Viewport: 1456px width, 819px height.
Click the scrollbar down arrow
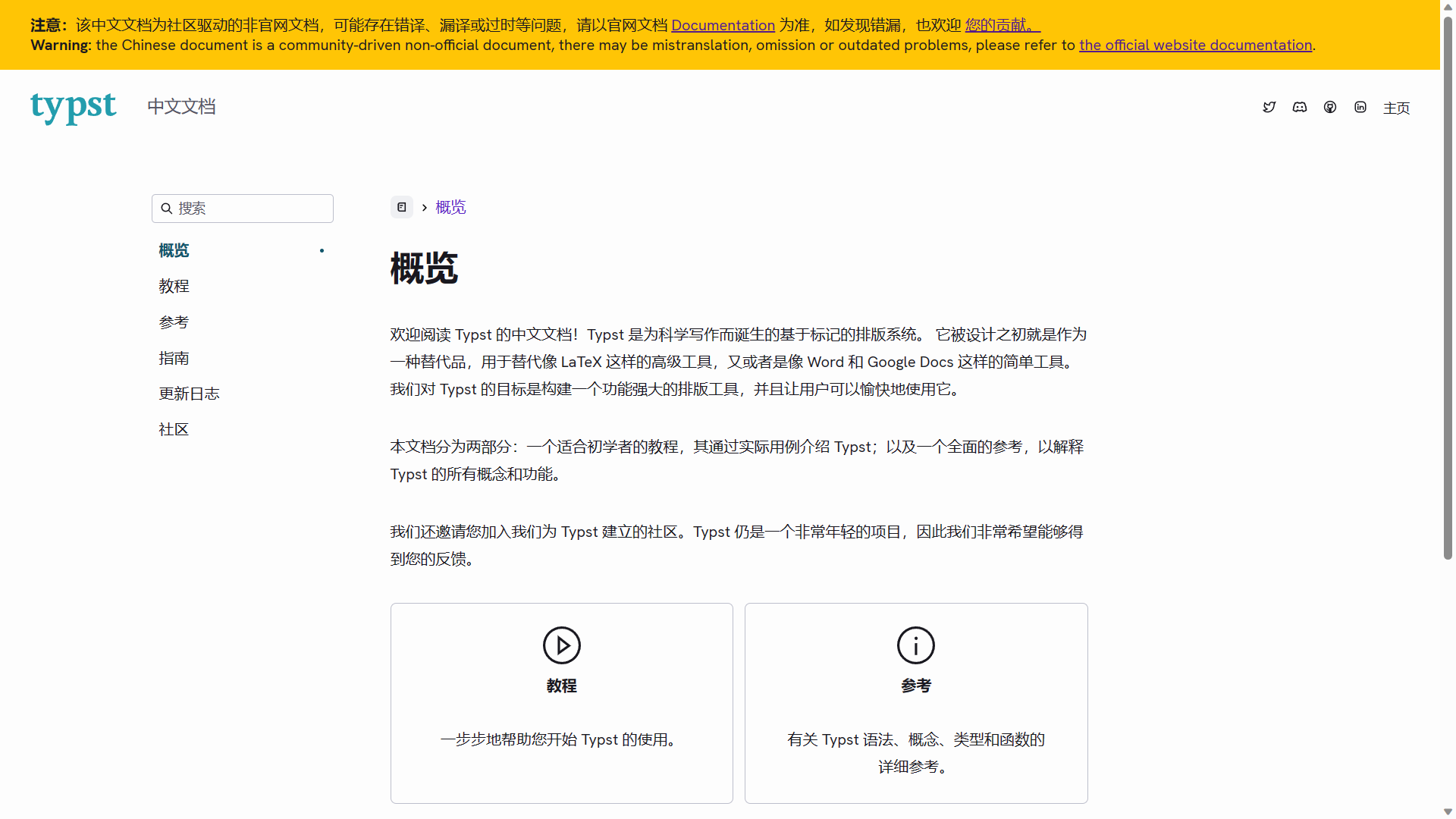1448,811
